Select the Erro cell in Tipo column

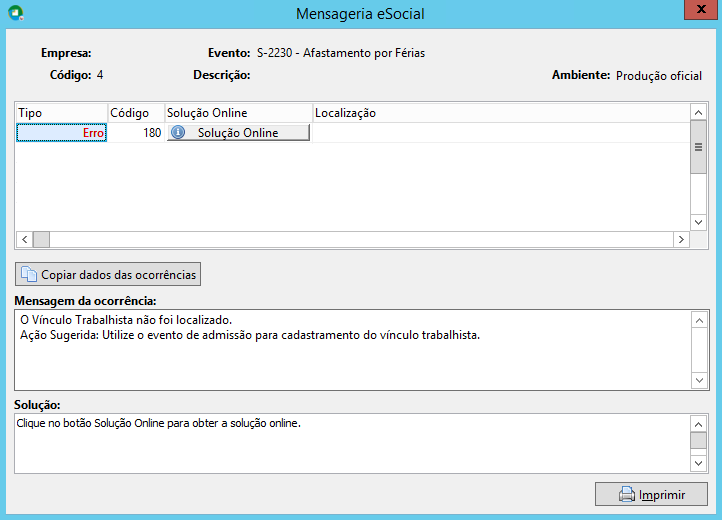pos(61,133)
